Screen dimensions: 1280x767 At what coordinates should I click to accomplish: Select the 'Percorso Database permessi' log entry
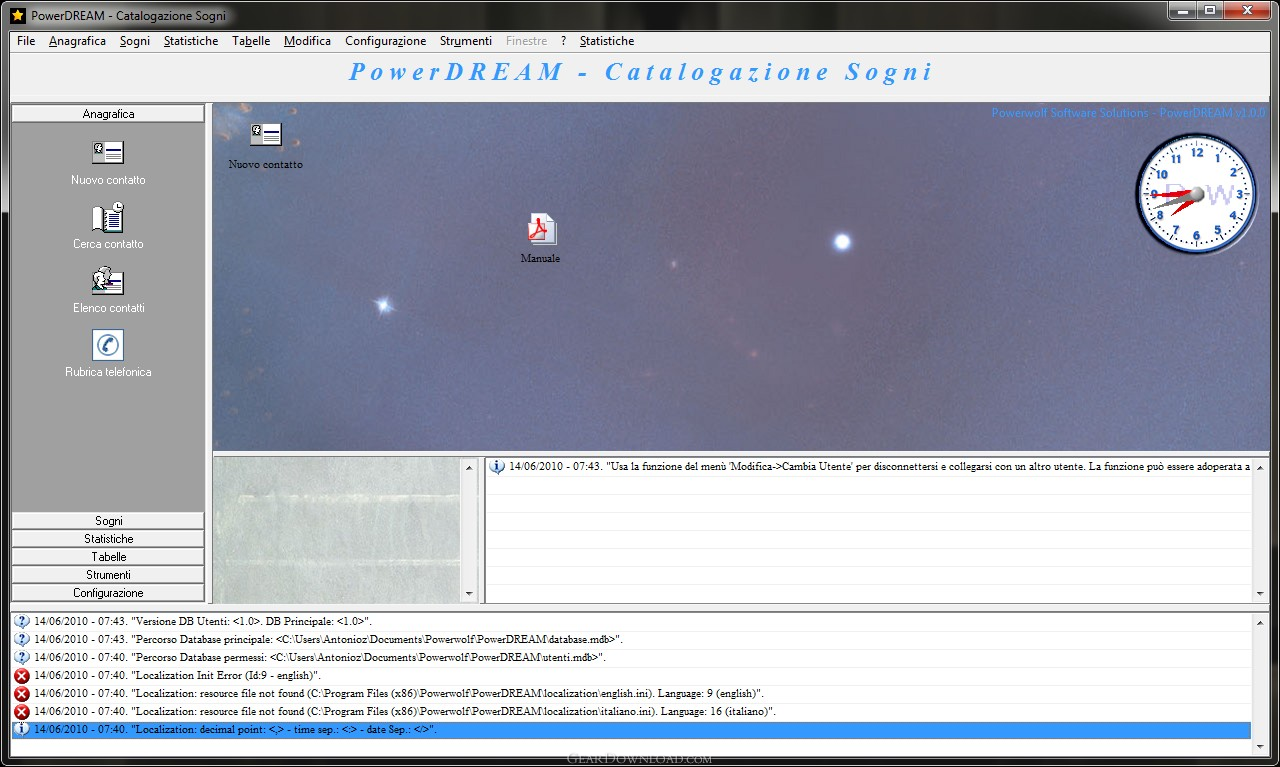pyautogui.click(x=632, y=657)
